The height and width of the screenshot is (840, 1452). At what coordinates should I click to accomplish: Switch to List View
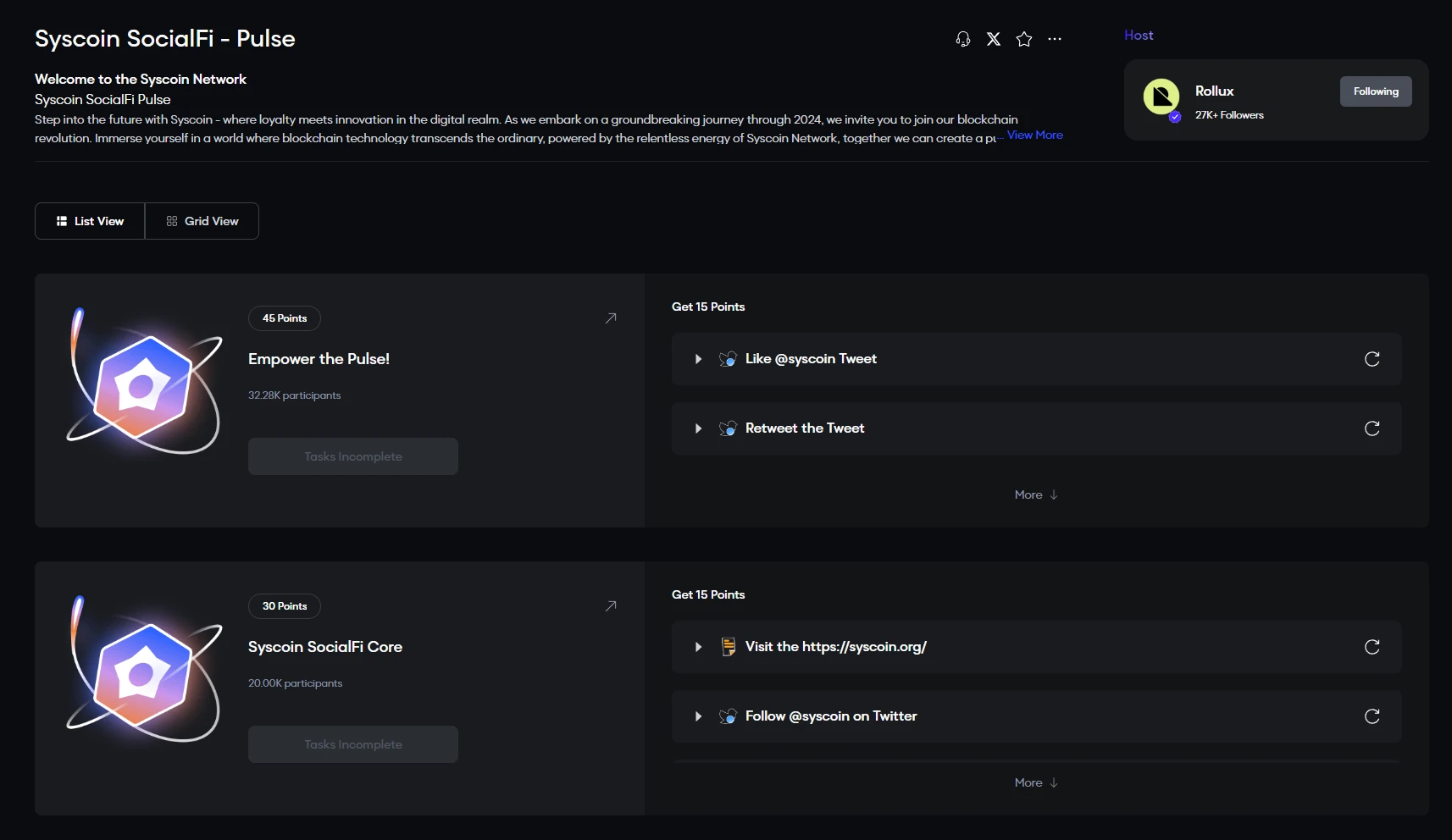coord(90,221)
